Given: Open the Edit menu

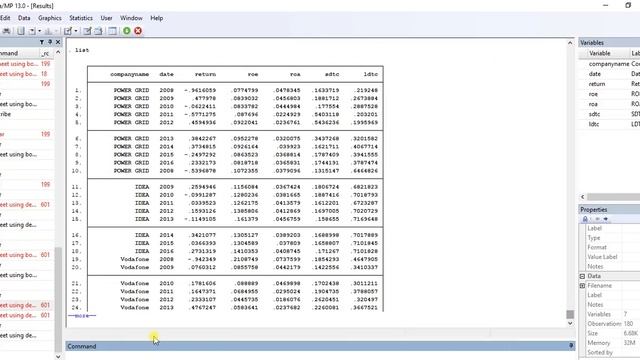Looking at the screenshot, I should click(x=5, y=18).
